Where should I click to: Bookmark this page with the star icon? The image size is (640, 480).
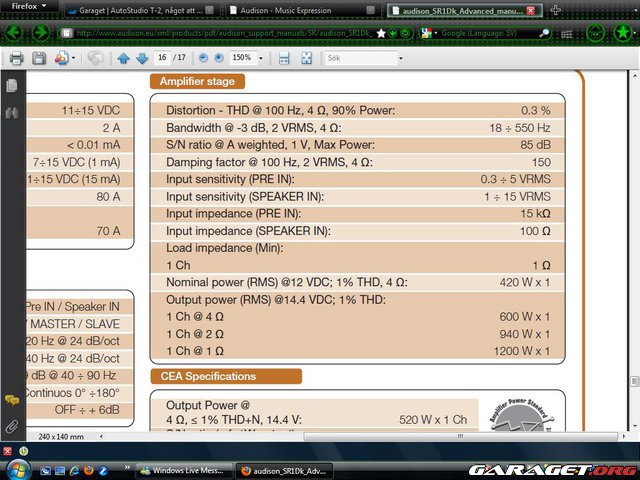[381, 33]
